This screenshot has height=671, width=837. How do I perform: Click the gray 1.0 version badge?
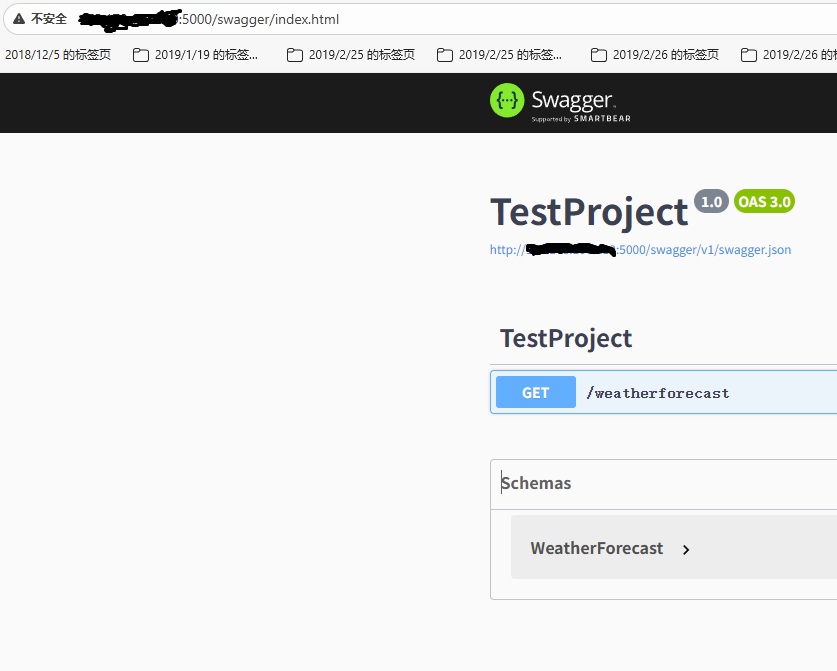[711, 201]
